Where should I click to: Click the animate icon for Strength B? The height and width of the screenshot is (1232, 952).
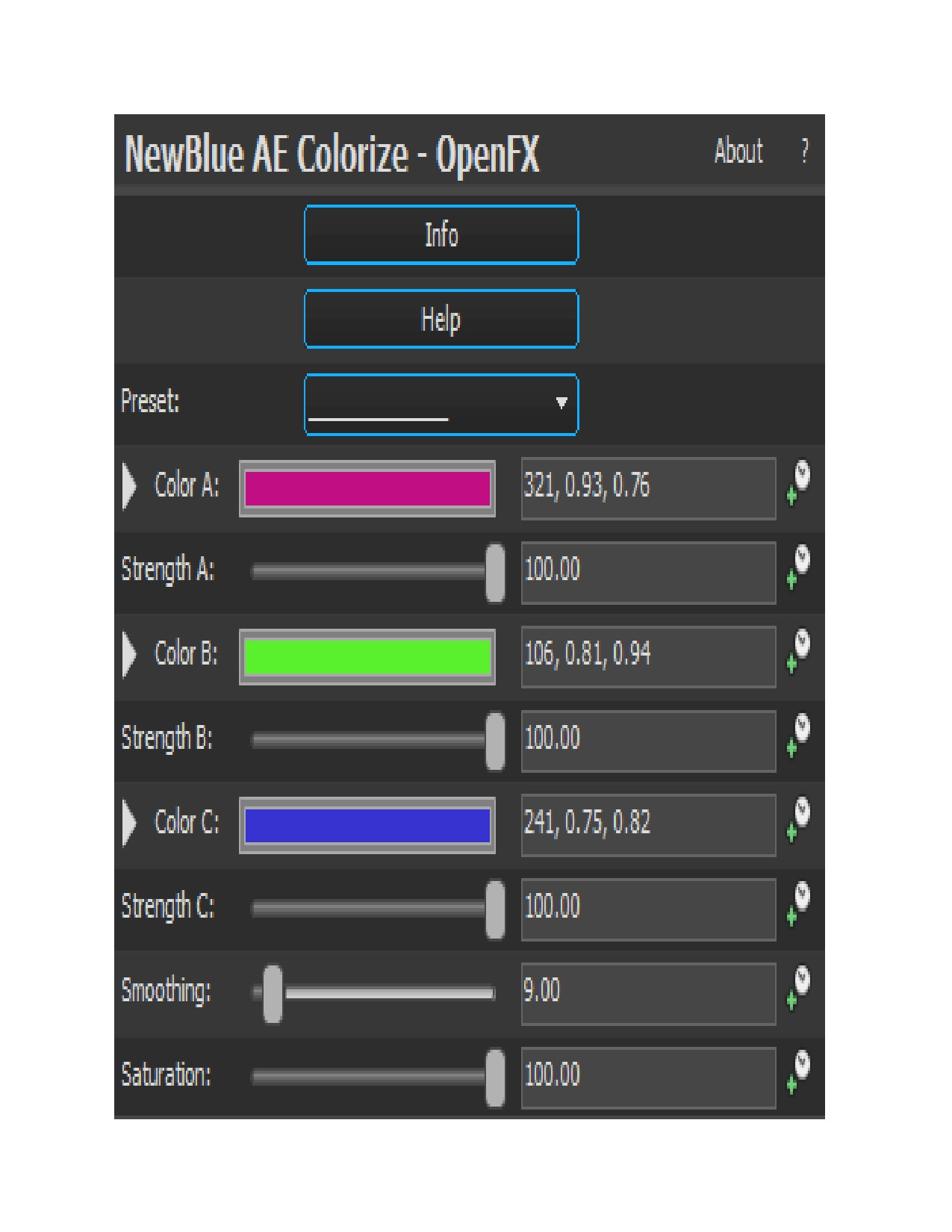pyautogui.click(x=798, y=736)
